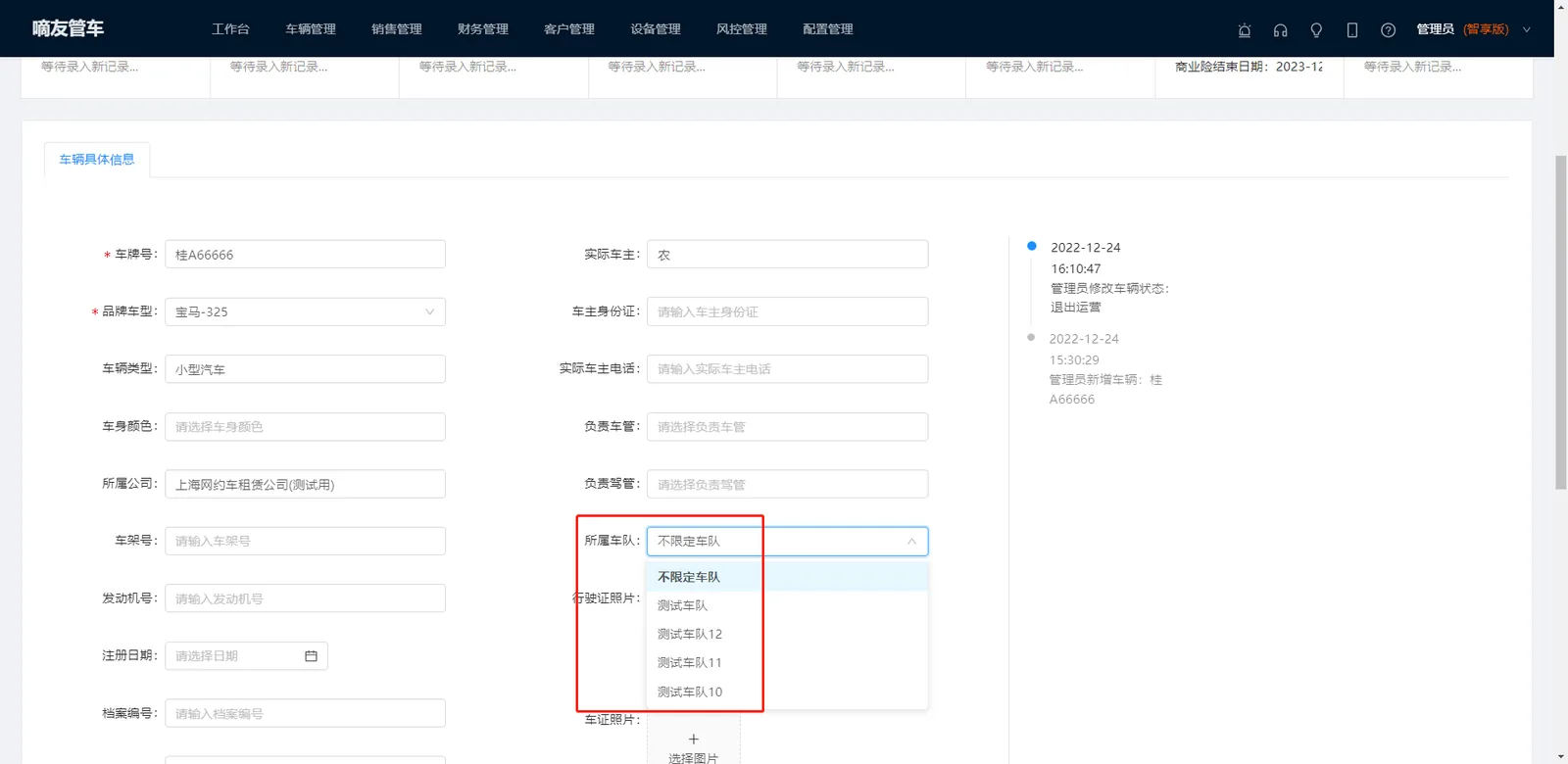The width and height of the screenshot is (1568, 764).
Task: Click the help question mark icon
Action: [x=1388, y=29]
